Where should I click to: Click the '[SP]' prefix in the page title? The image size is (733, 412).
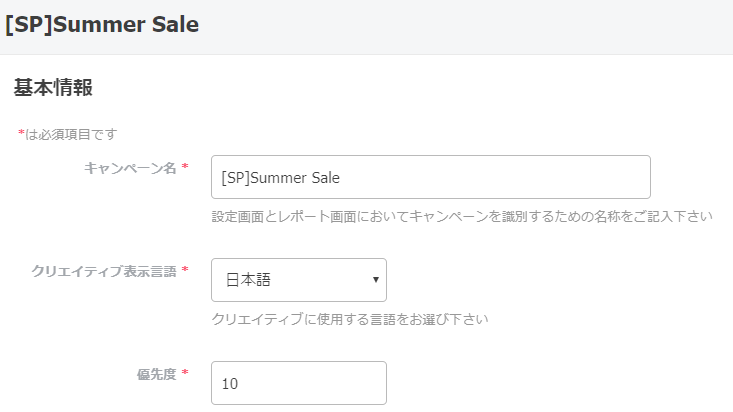pyautogui.click(x=28, y=25)
